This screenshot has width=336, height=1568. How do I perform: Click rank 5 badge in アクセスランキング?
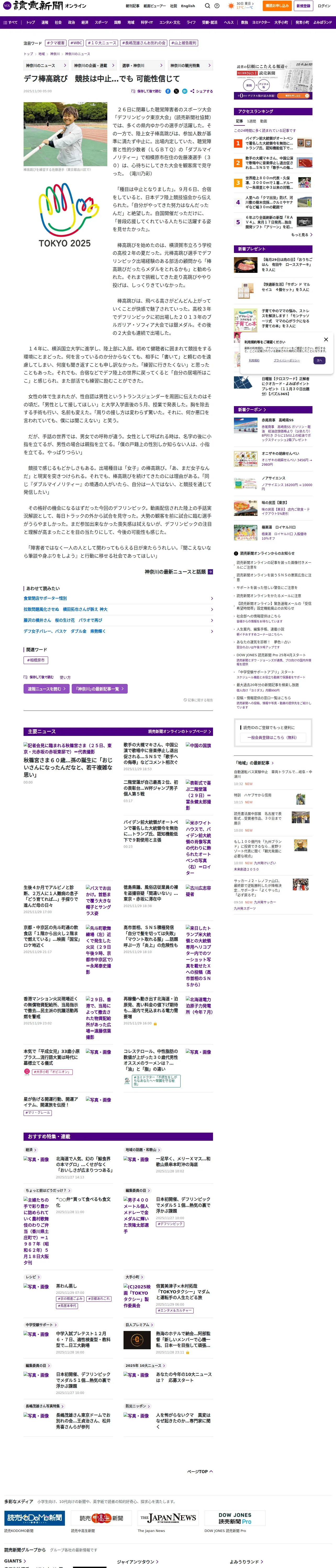(x=238, y=222)
